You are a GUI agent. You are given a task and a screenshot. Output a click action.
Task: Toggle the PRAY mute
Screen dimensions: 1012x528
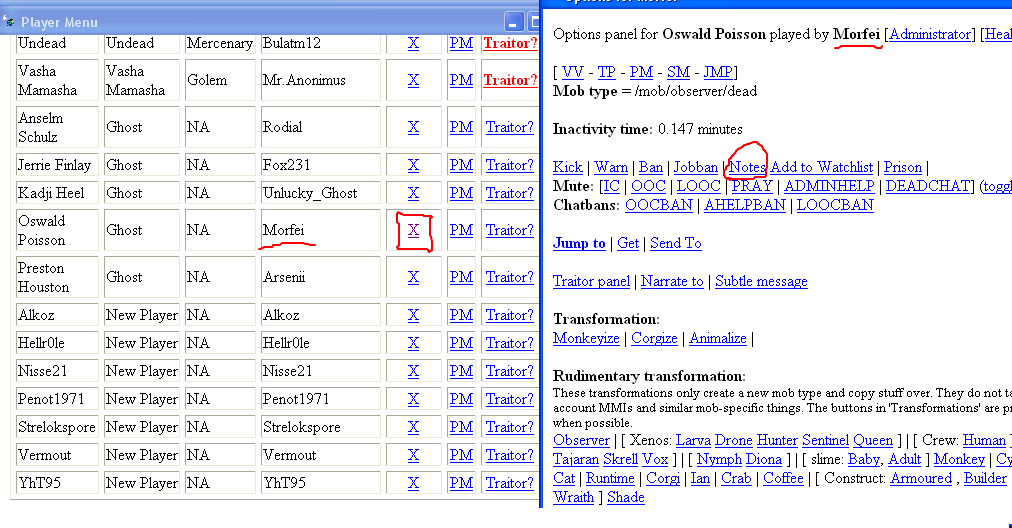point(752,186)
